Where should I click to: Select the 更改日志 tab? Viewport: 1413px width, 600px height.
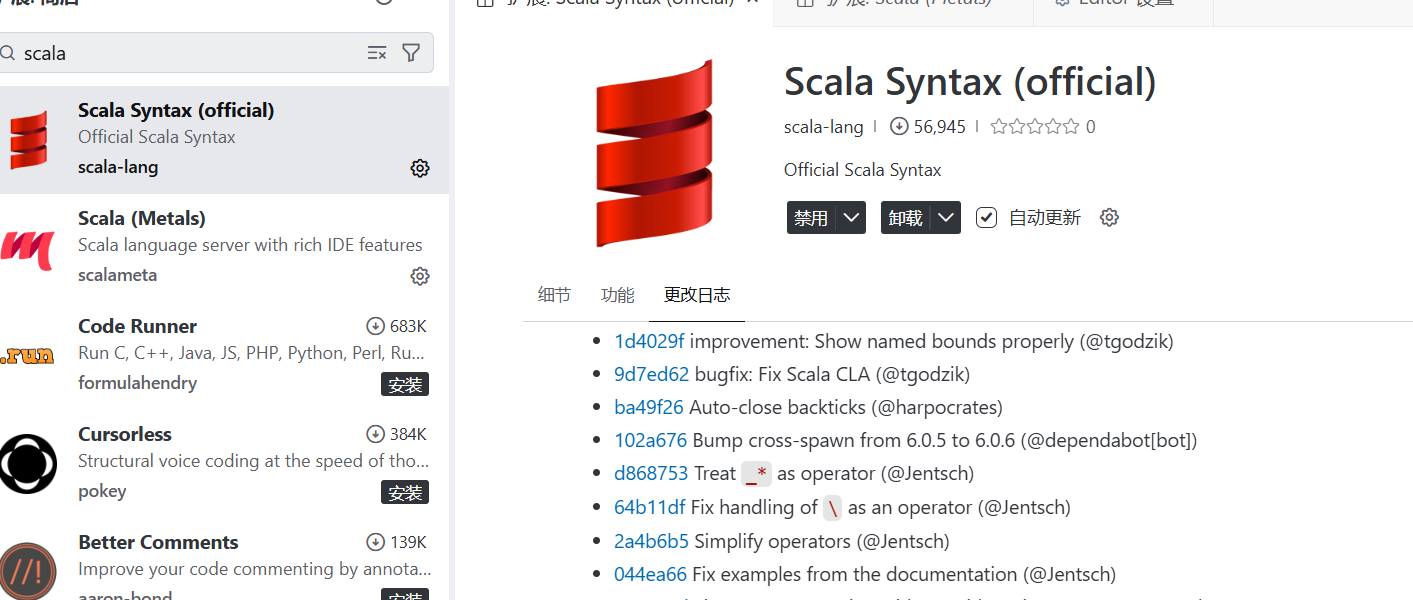click(x=697, y=295)
